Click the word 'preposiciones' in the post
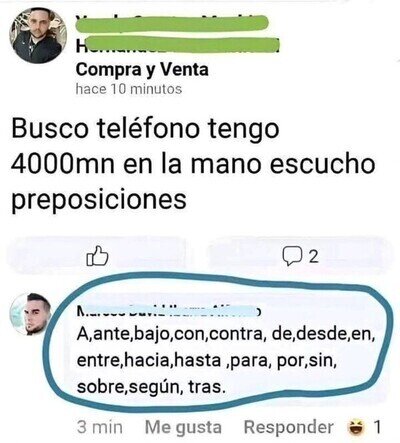This screenshot has width=400, height=443. [x=99, y=201]
